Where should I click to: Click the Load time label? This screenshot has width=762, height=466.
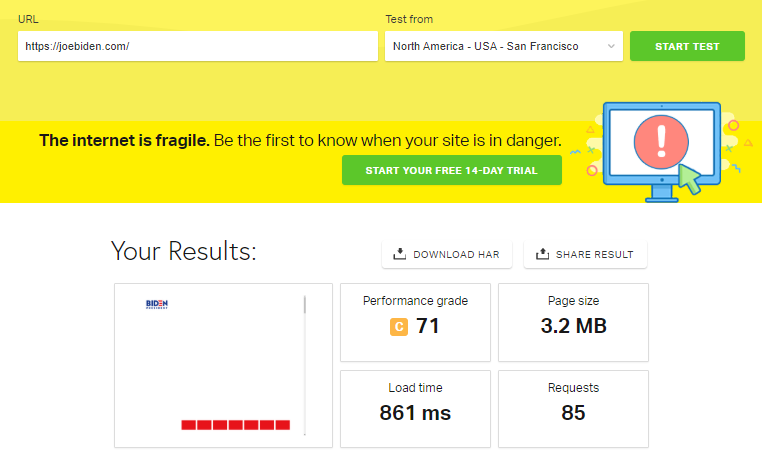416,388
